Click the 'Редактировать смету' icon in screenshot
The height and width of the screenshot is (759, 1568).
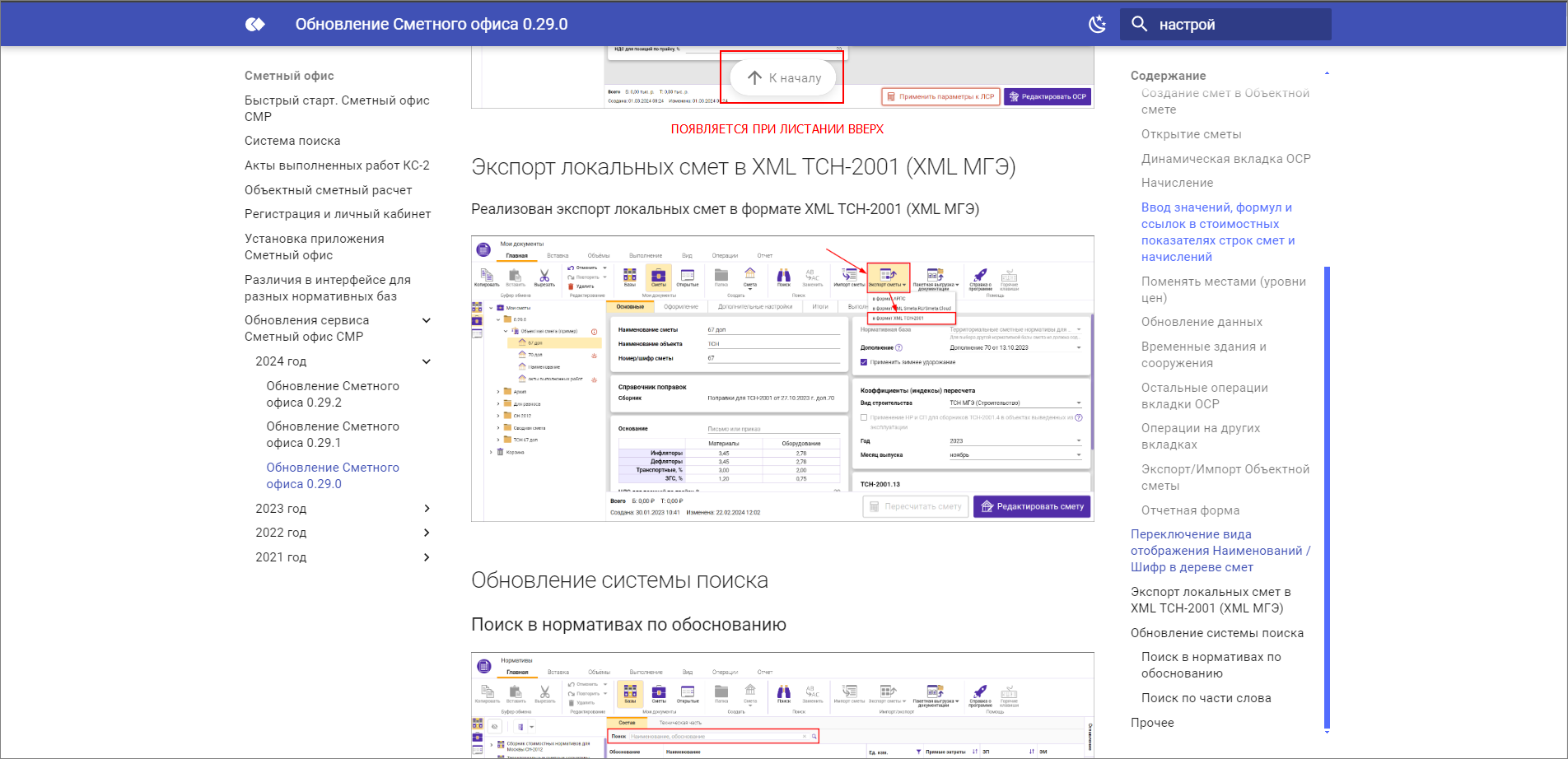(x=987, y=506)
